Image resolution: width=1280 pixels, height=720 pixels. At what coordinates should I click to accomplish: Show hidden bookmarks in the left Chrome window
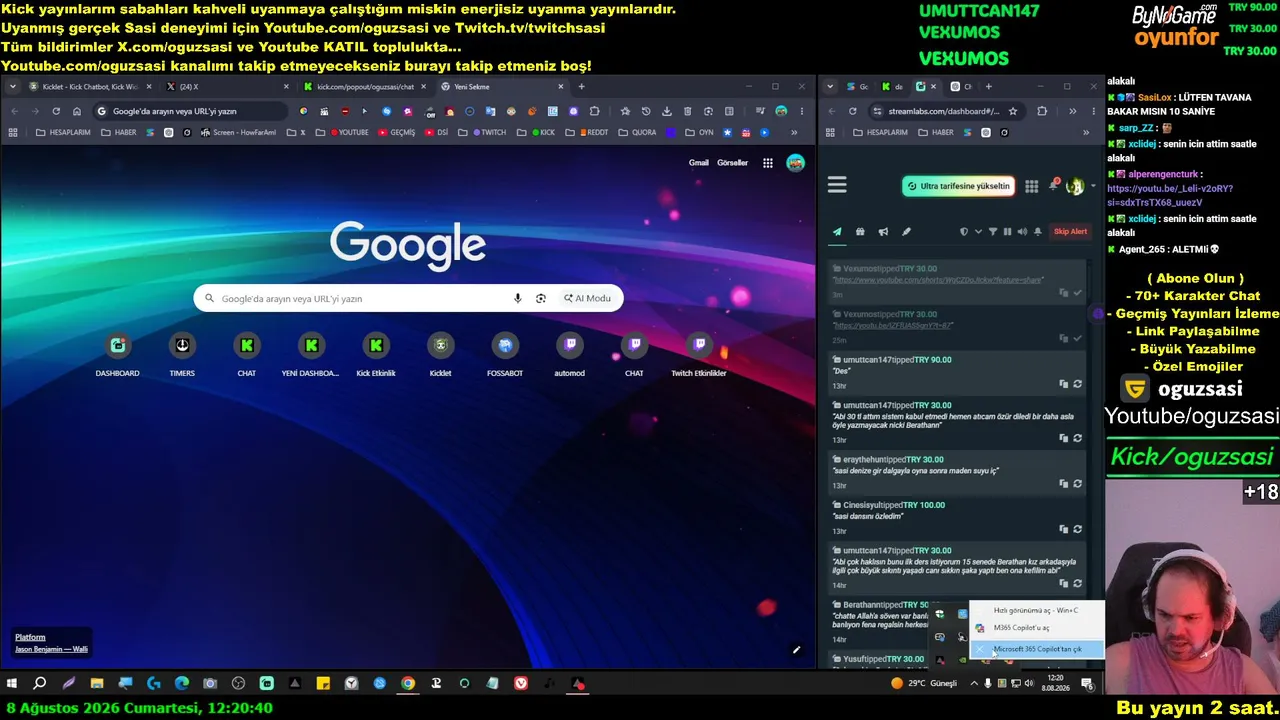click(x=794, y=132)
